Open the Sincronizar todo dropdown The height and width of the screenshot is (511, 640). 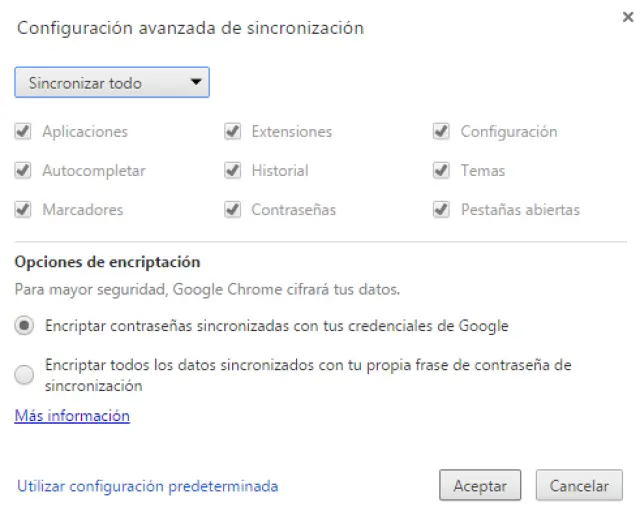111,83
